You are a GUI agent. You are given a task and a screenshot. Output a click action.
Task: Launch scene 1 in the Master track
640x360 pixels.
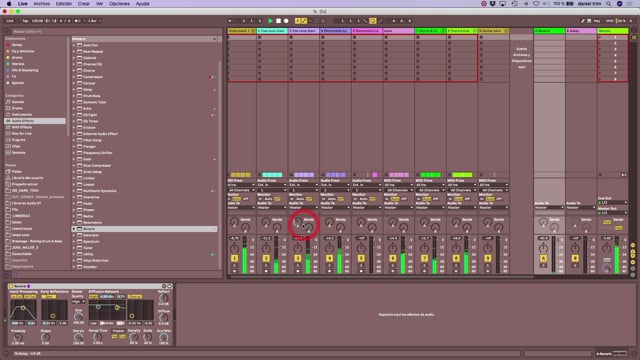tap(600, 37)
